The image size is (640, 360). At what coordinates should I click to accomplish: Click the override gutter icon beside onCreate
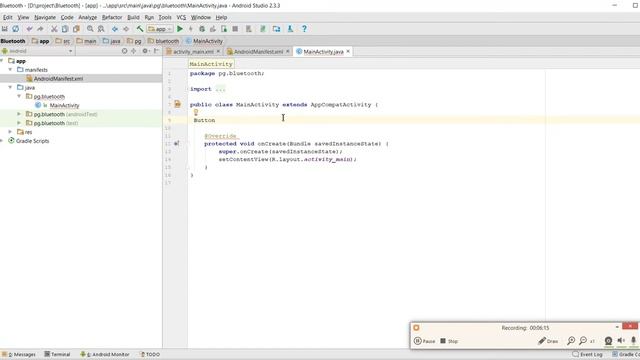click(x=176, y=144)
